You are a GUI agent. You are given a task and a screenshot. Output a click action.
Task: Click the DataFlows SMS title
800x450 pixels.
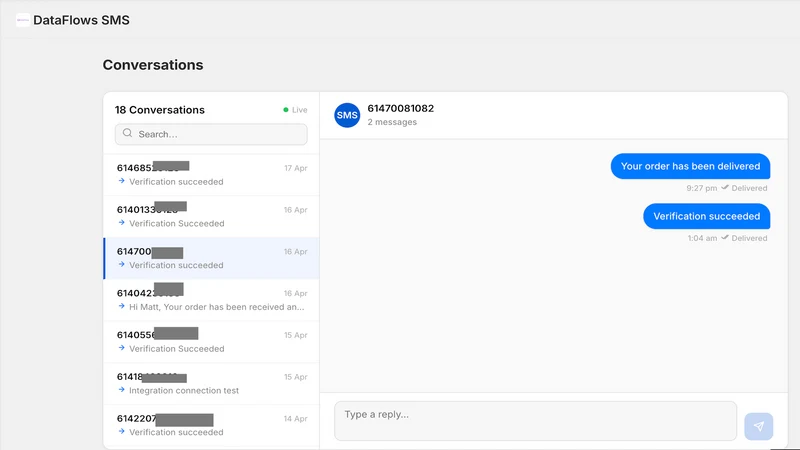pos(82,20)
